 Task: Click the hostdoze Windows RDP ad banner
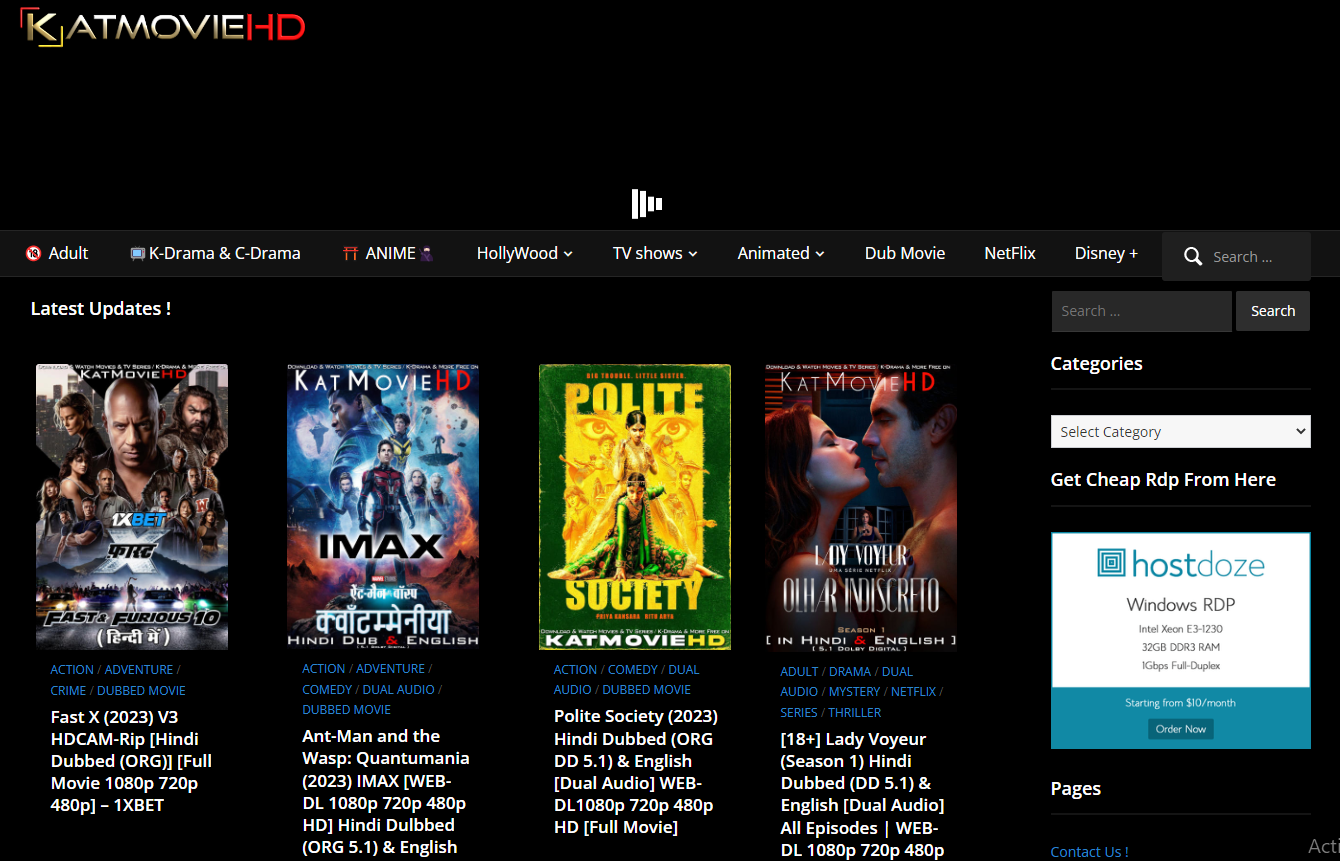[1181, 641]
